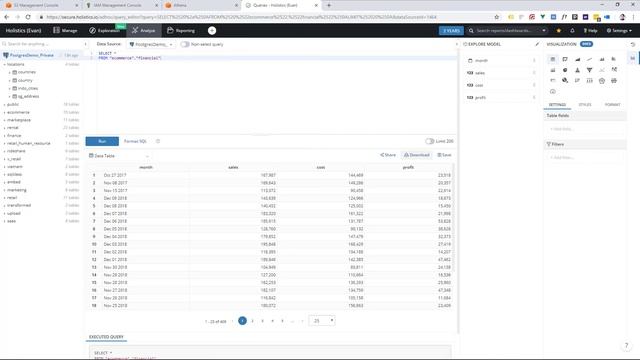Click the sales column header

coord(233,167)
